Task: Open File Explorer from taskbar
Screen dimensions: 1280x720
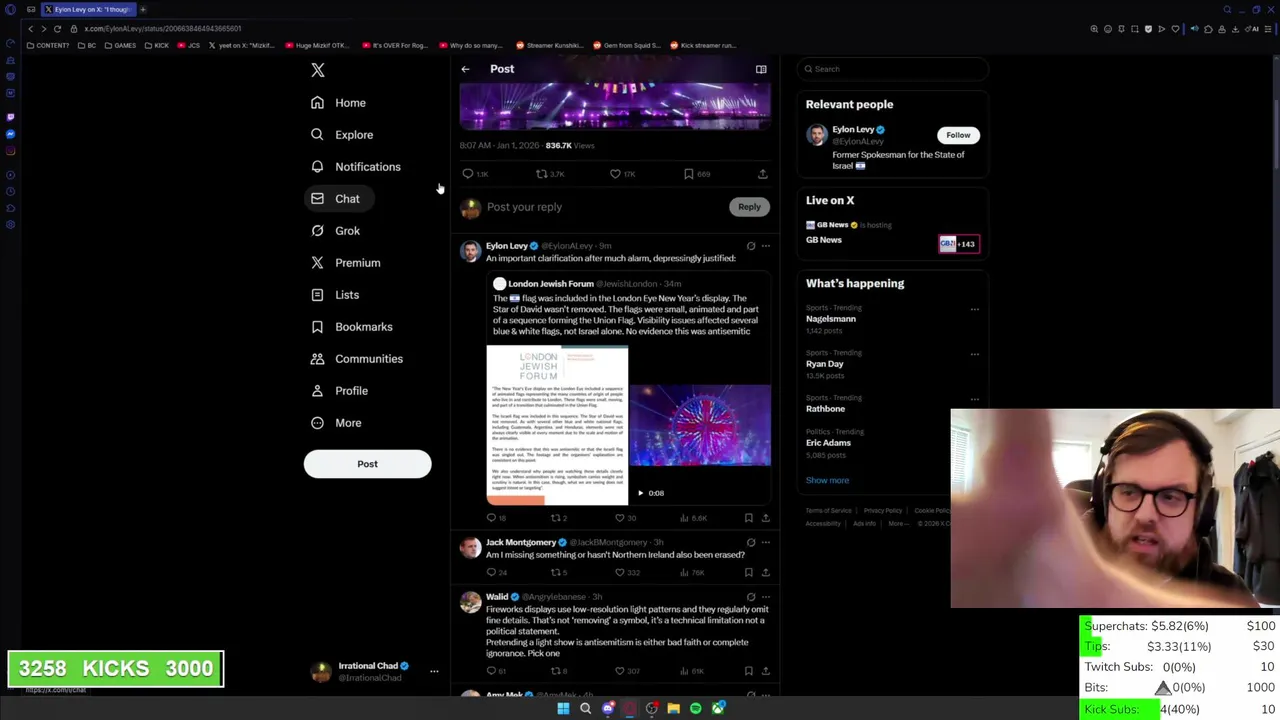Action: coord(673,709)
